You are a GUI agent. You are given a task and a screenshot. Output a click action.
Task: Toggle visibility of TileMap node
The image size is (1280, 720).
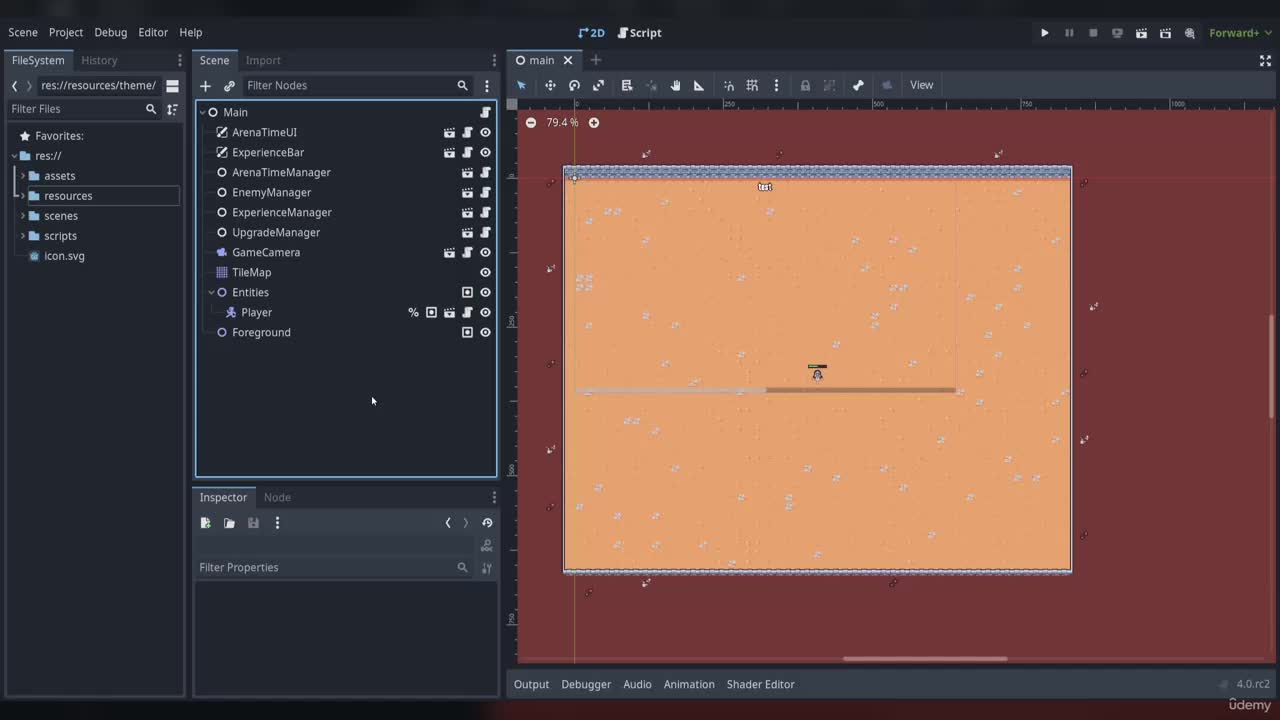click(485, 272)
